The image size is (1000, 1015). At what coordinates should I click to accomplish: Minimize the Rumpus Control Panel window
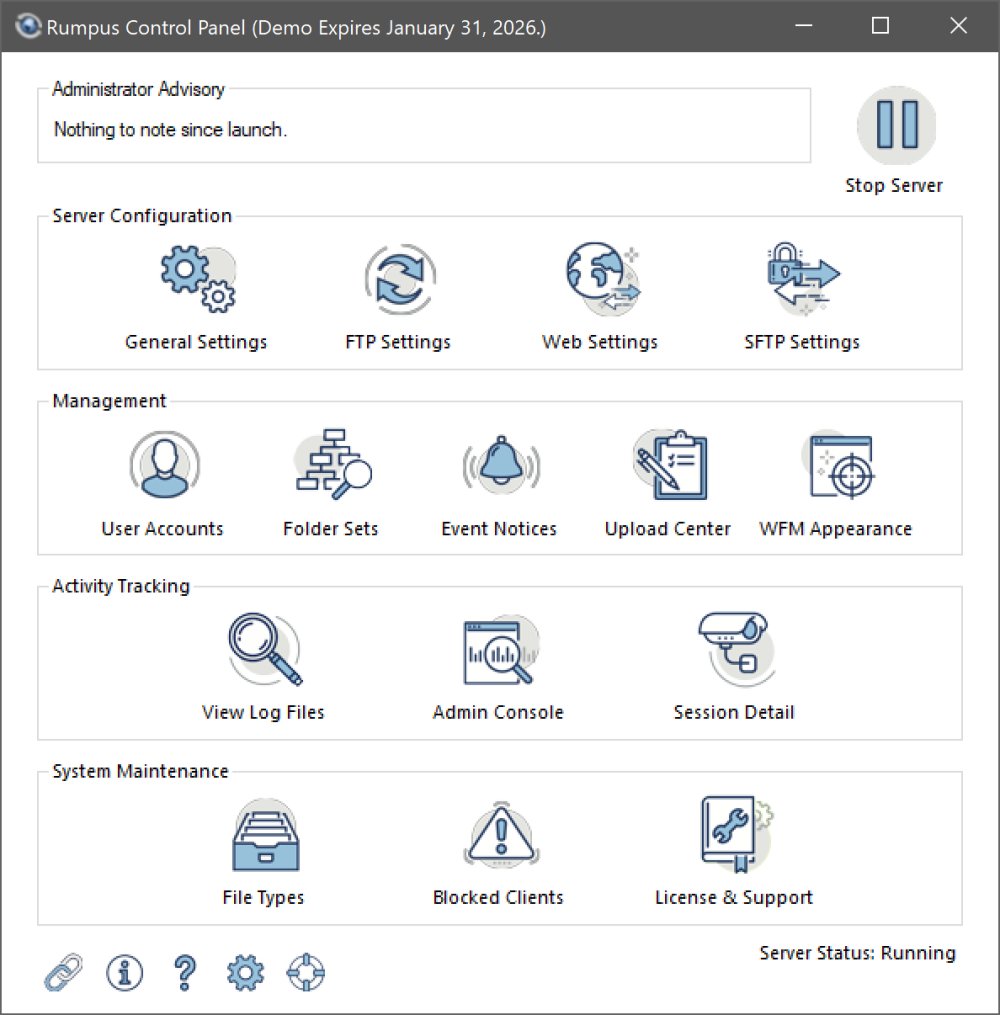pyautogui.click(x=804, y=26)
